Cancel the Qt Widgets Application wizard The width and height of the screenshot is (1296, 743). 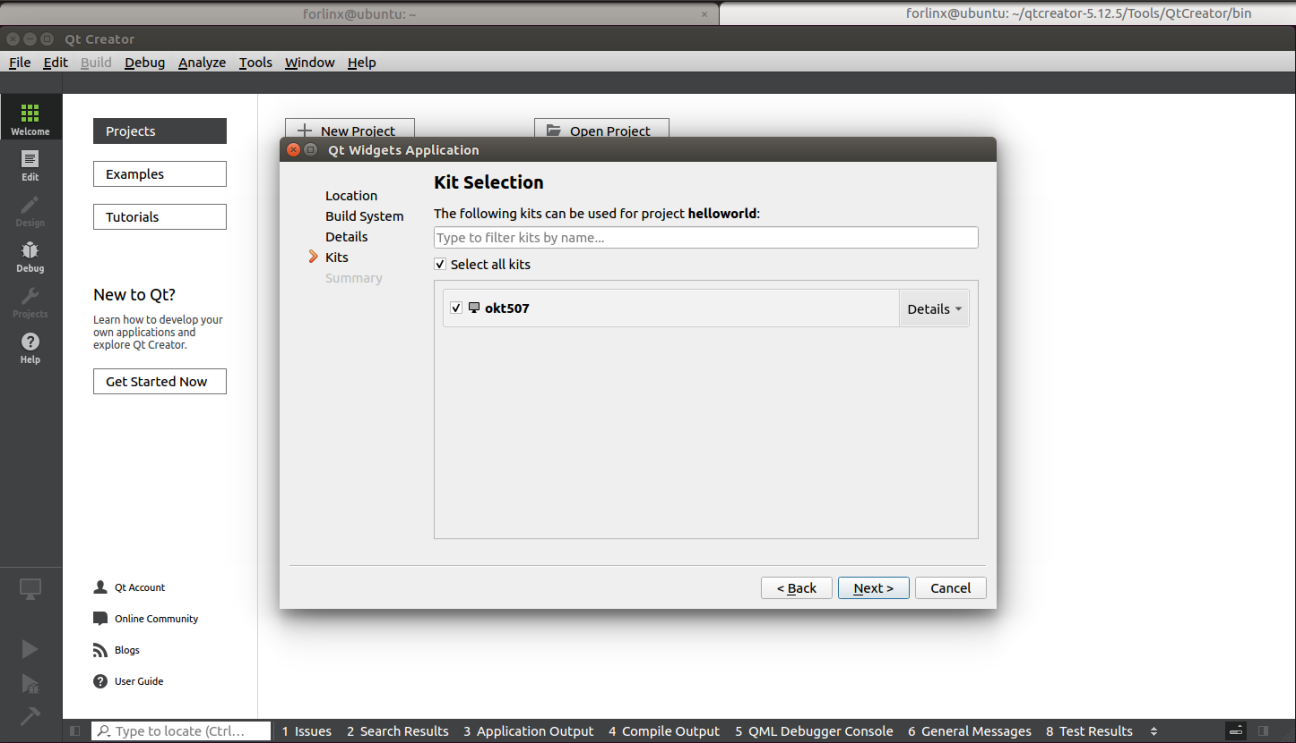tap(950, 588)
